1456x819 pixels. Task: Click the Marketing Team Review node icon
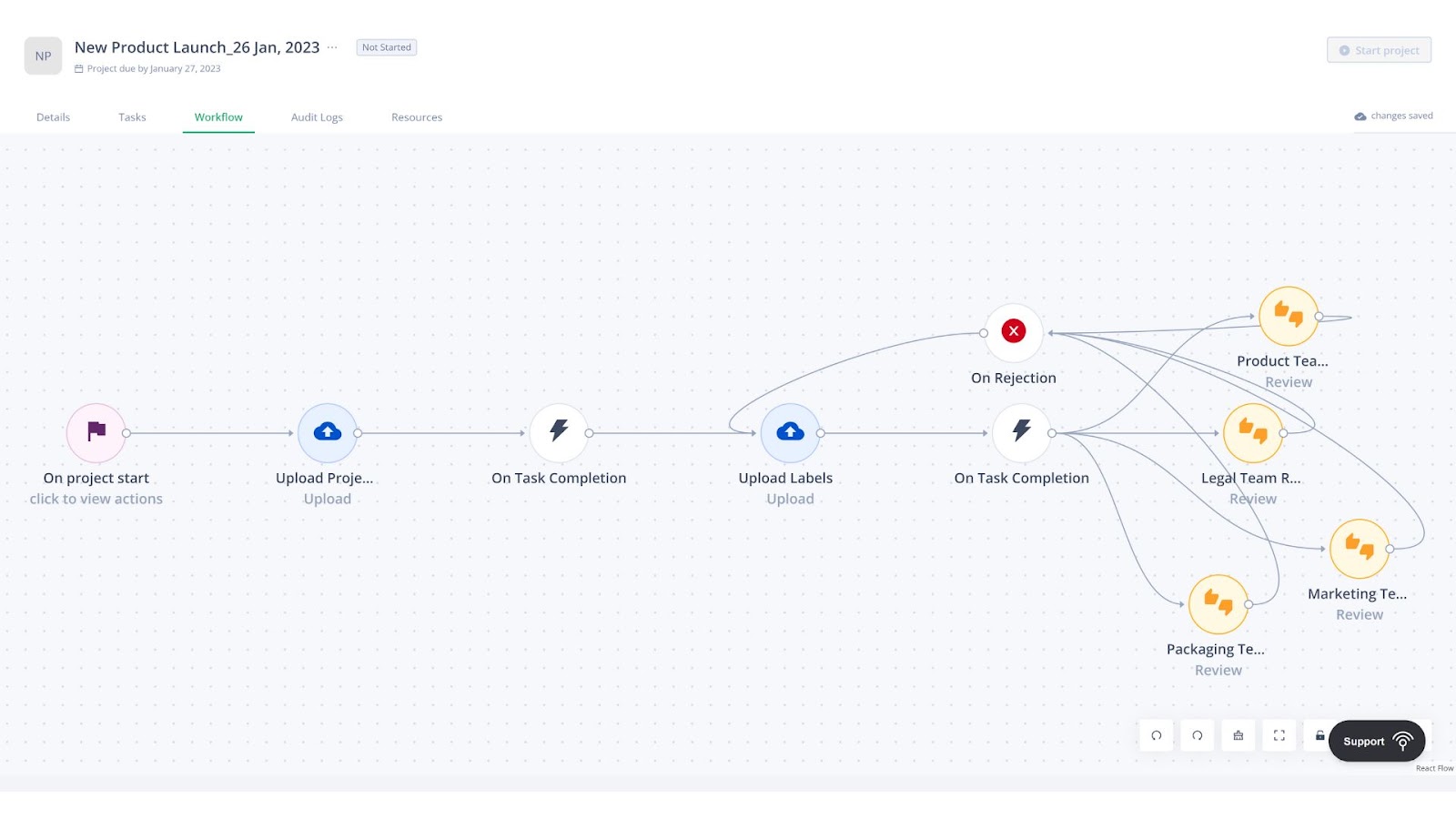coord(1359,548)
